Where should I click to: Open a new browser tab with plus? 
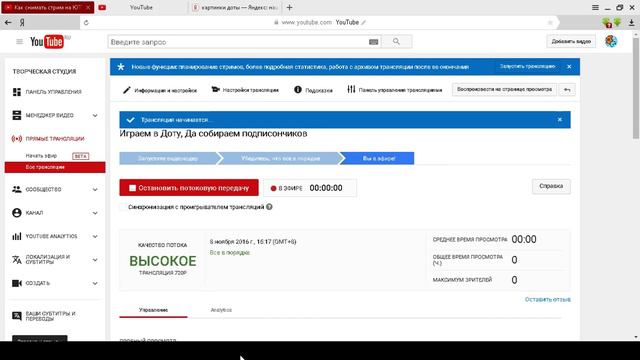(289, 7)
